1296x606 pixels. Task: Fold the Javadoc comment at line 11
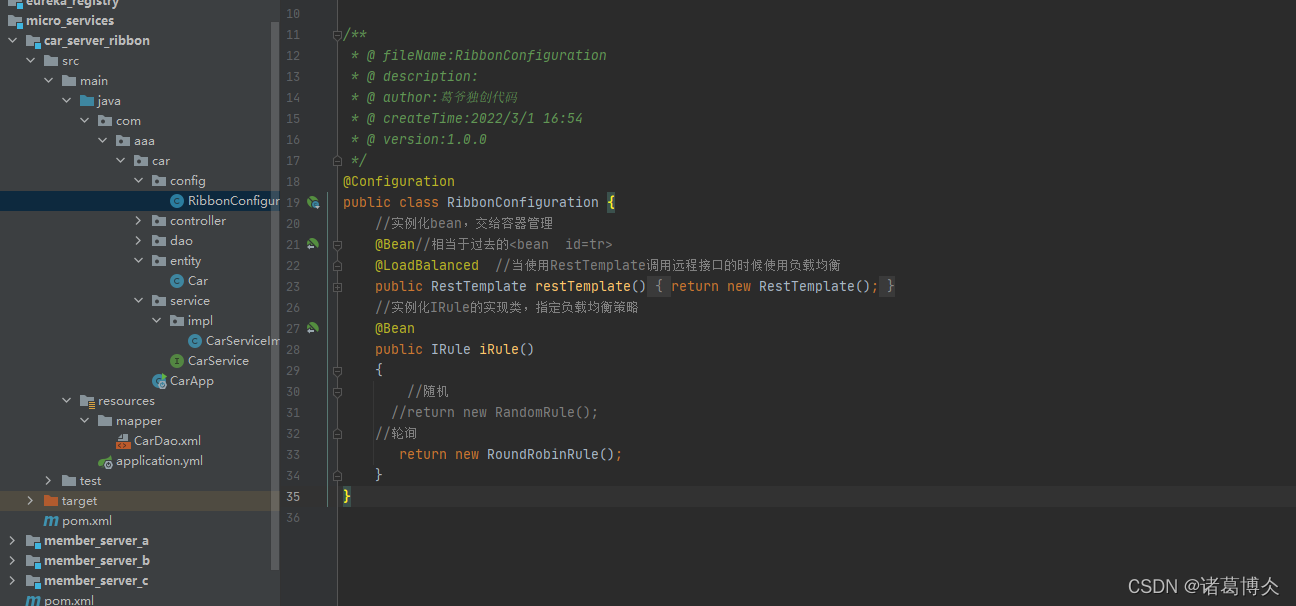coord(337,35)
